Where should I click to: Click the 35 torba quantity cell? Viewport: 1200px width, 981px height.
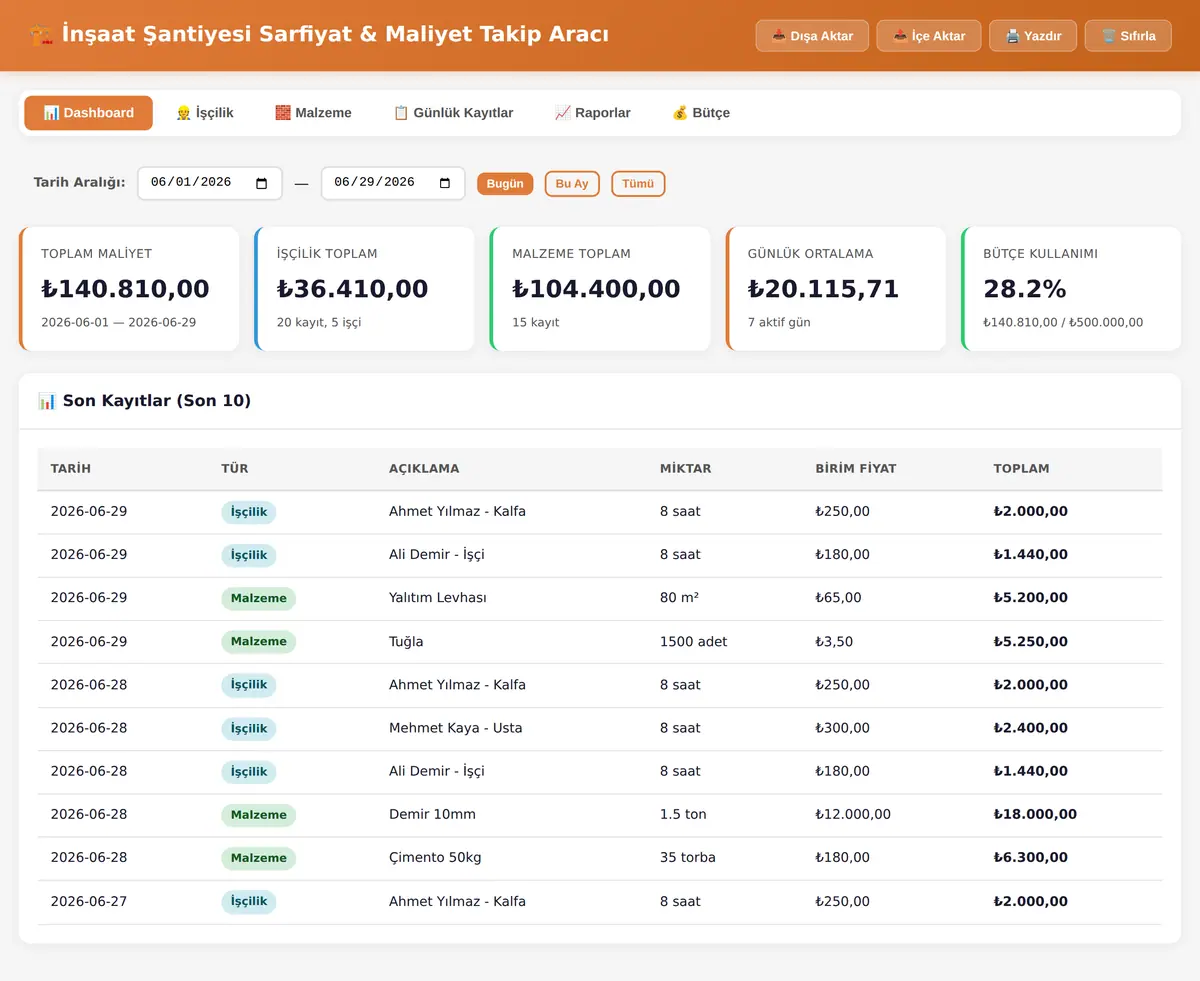(x=688, y=857)
